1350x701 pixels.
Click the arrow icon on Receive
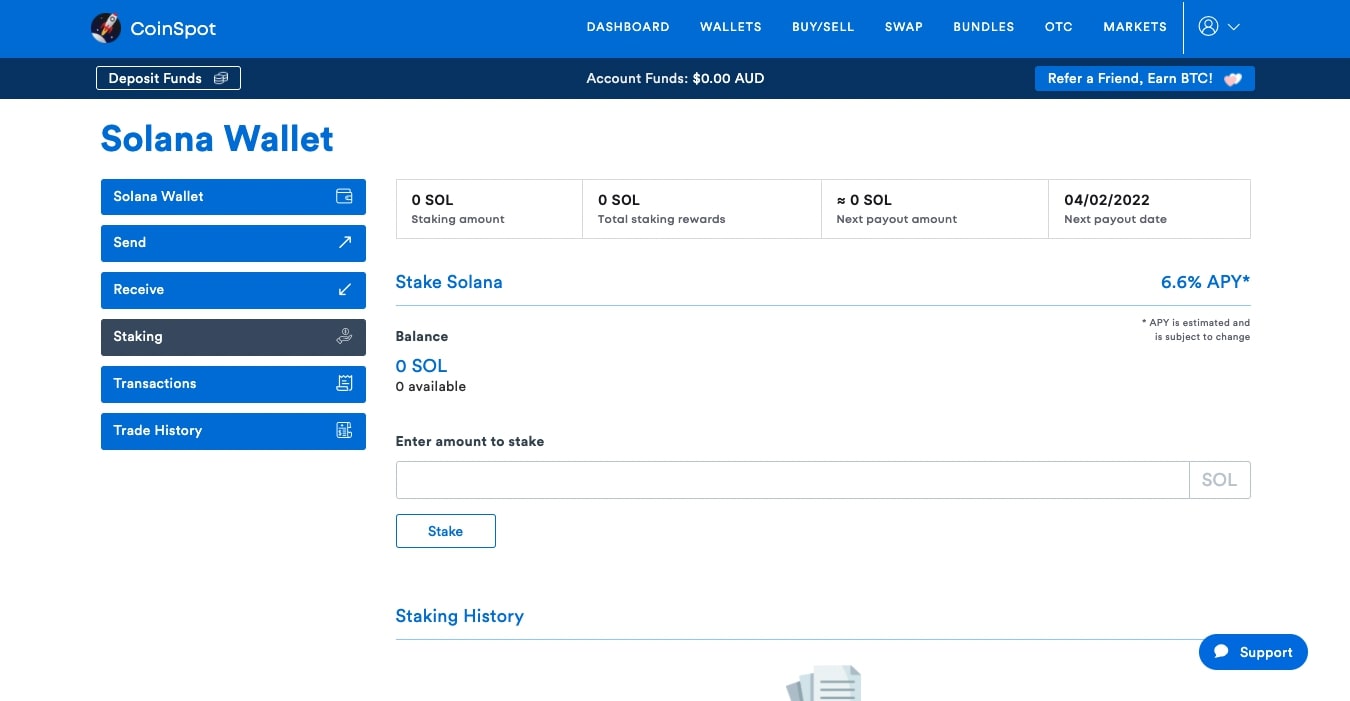click(x=344, y=290)
